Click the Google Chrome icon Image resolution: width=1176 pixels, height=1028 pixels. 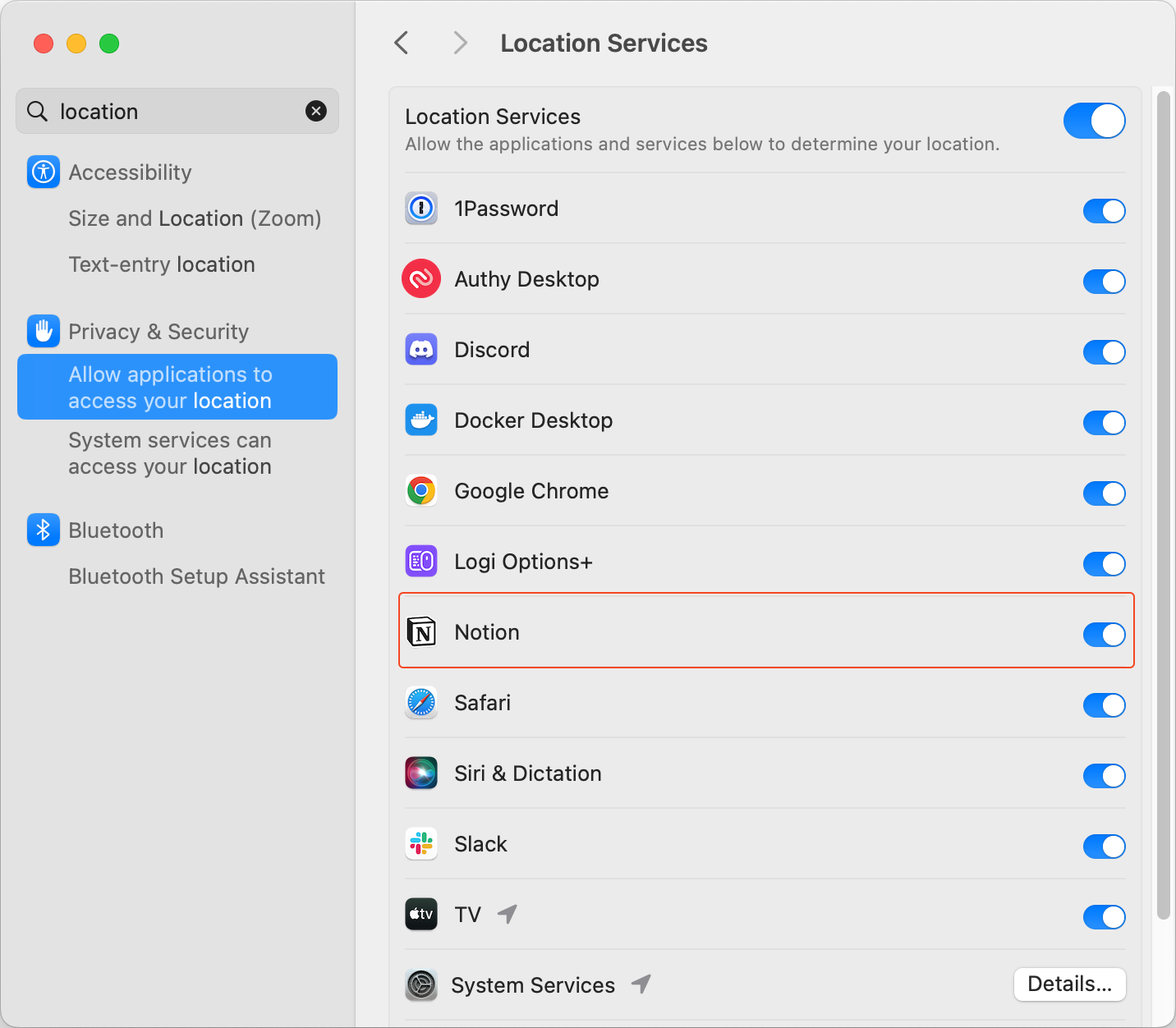click(421, 491)
